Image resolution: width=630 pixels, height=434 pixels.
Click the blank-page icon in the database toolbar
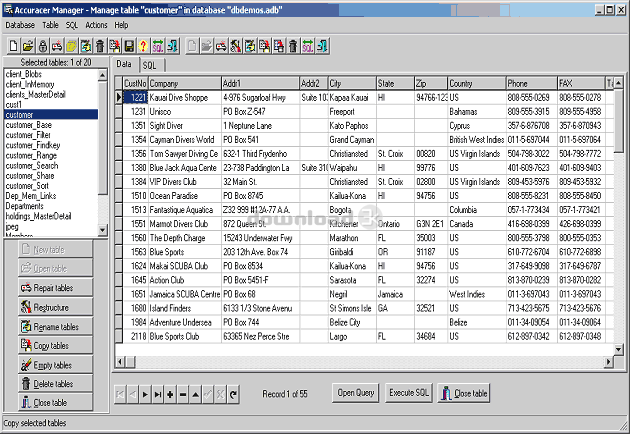13,46
